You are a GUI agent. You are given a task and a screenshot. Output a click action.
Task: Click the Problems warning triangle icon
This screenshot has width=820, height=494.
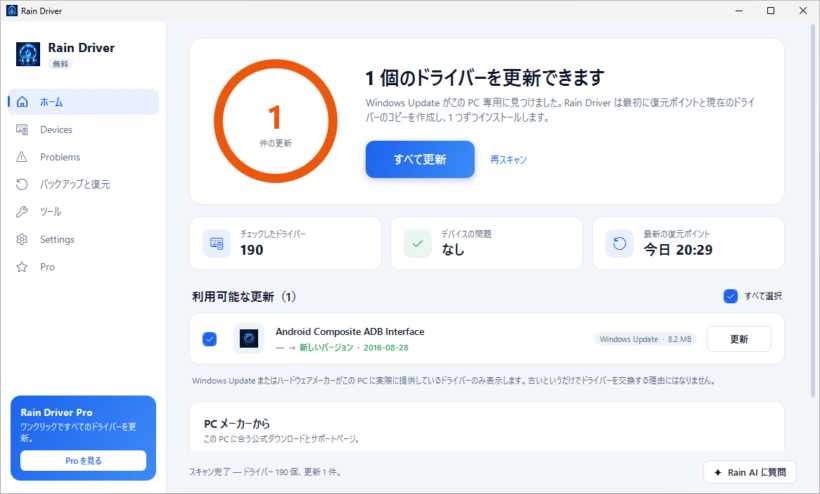coord(21,157)
